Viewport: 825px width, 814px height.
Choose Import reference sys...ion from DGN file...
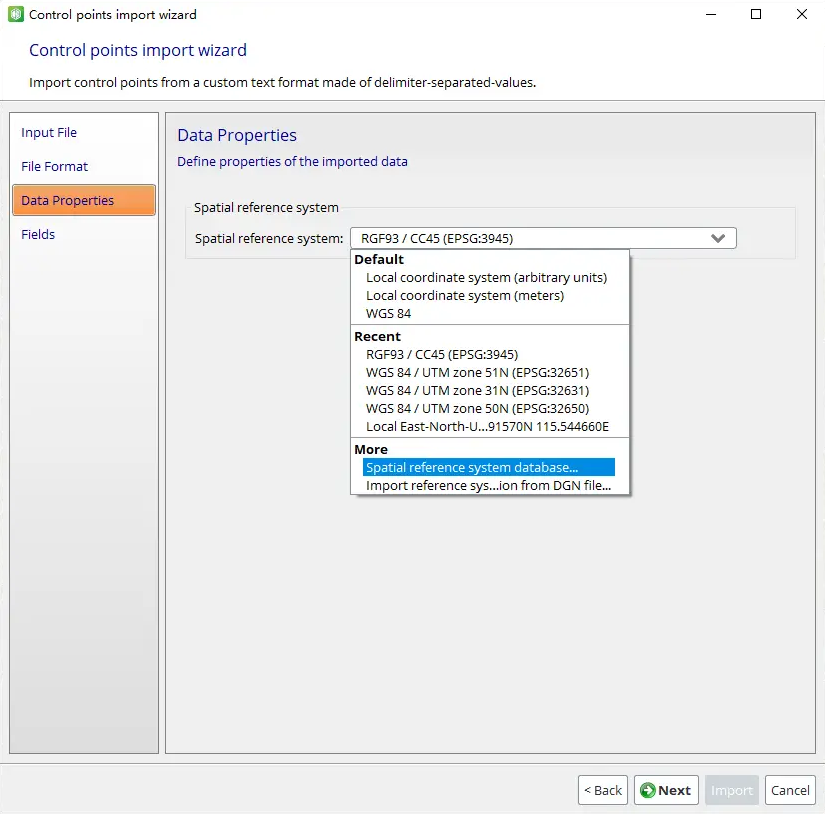click(488, 485)
